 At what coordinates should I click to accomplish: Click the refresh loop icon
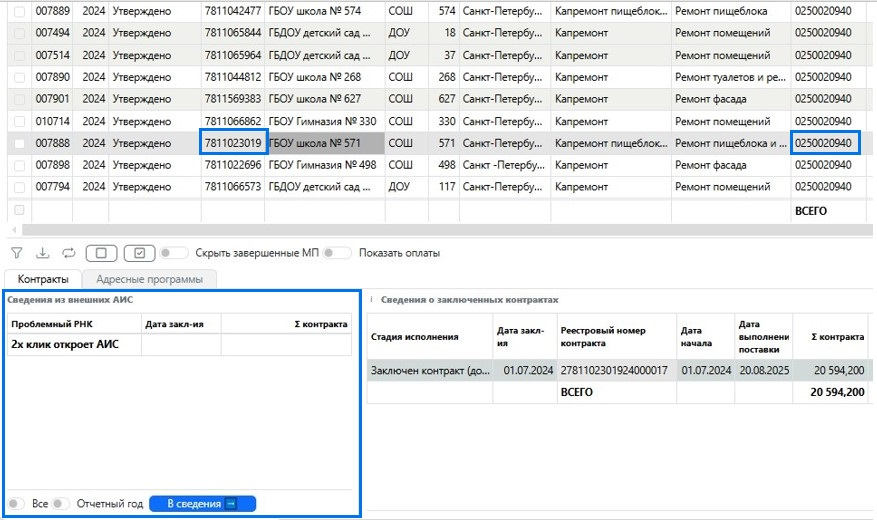coord(69,253)
